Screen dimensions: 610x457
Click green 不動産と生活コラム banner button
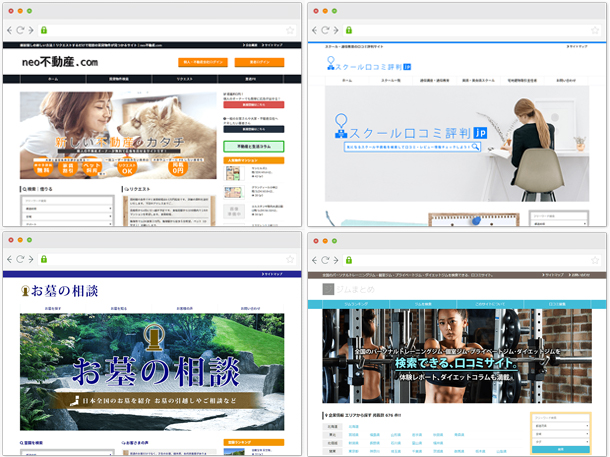(x=254, y=147)
